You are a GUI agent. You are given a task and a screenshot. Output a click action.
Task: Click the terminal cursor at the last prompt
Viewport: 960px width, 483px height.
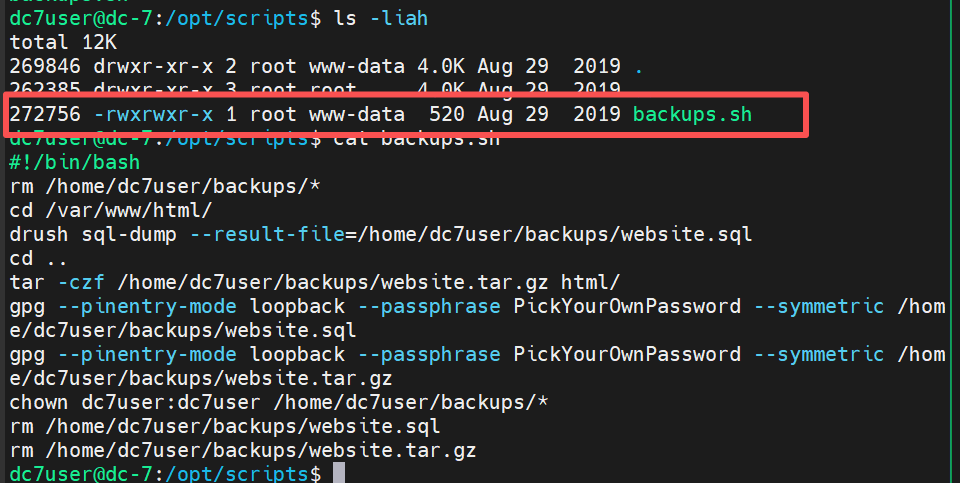click(339, 473)
